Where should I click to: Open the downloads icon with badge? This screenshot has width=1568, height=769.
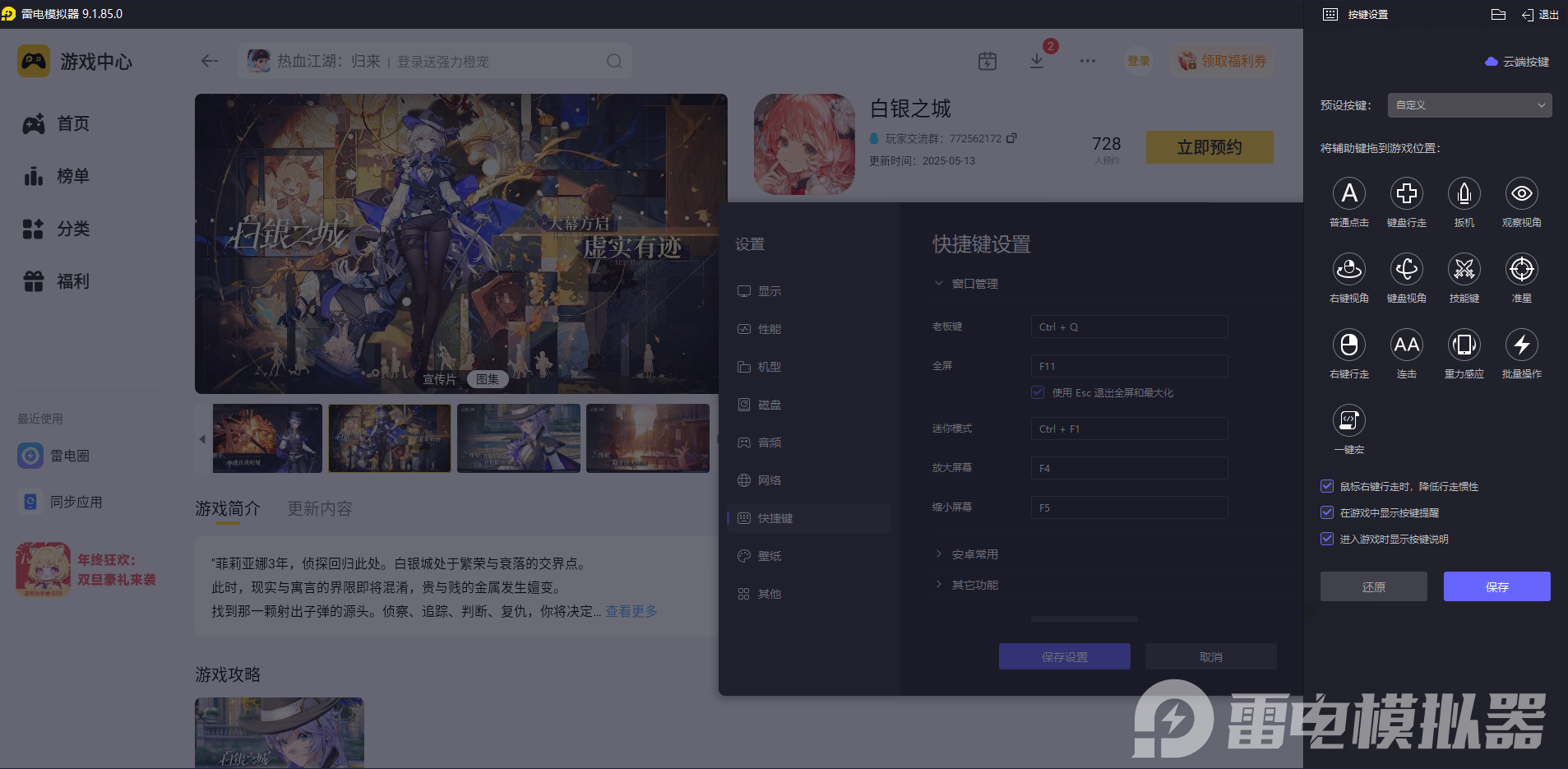tap(1038, 59)
